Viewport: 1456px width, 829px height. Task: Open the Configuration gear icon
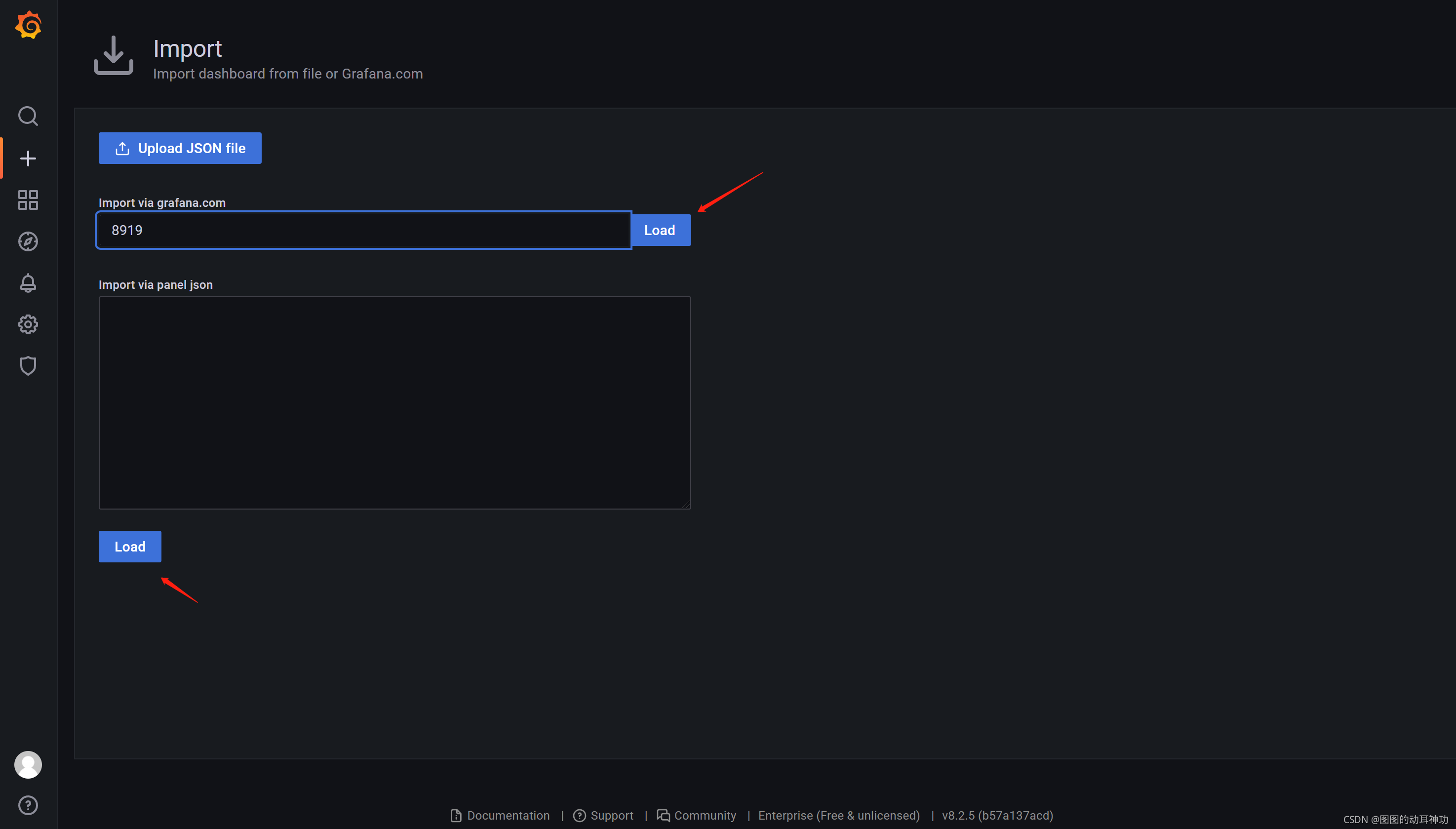(28, 324)
